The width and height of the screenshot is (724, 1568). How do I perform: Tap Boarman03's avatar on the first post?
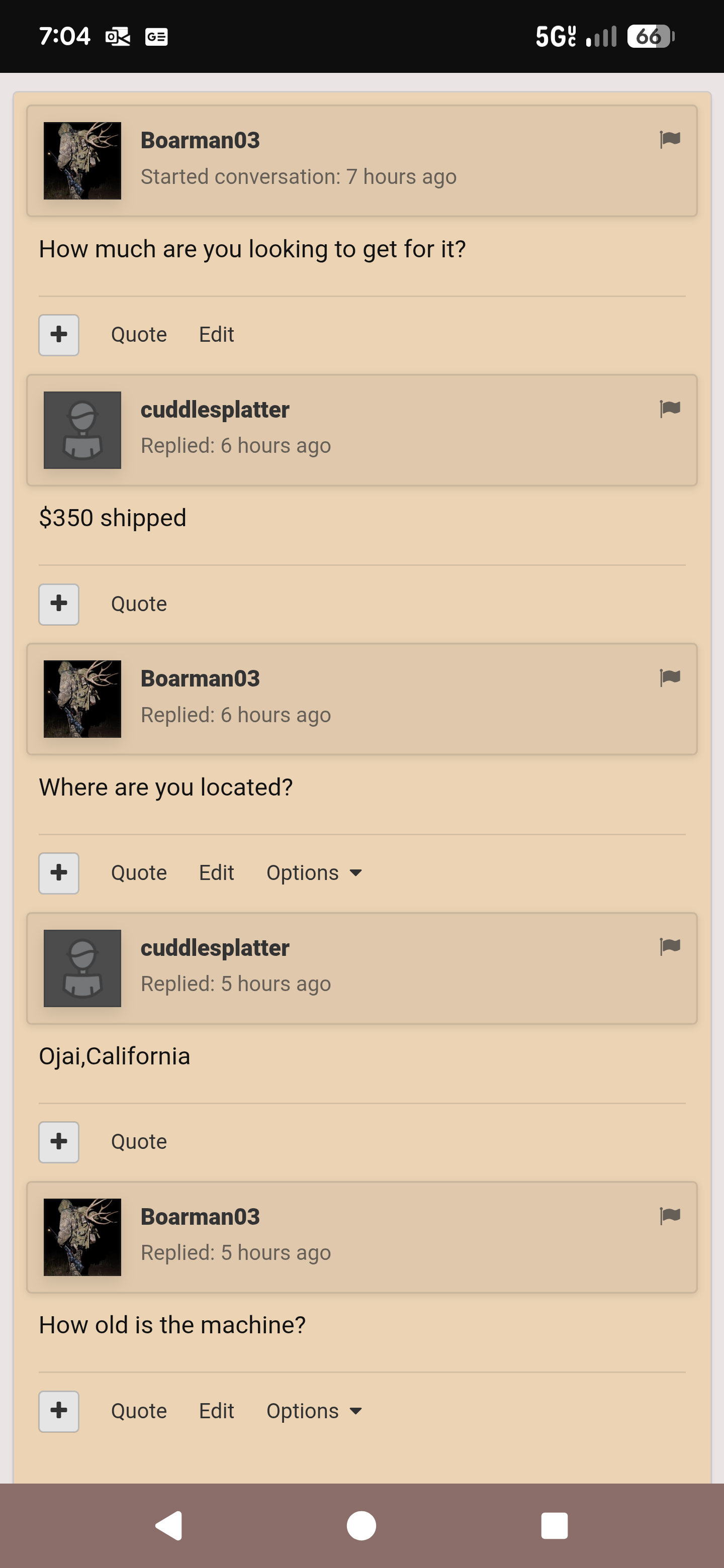coord(82,161)
